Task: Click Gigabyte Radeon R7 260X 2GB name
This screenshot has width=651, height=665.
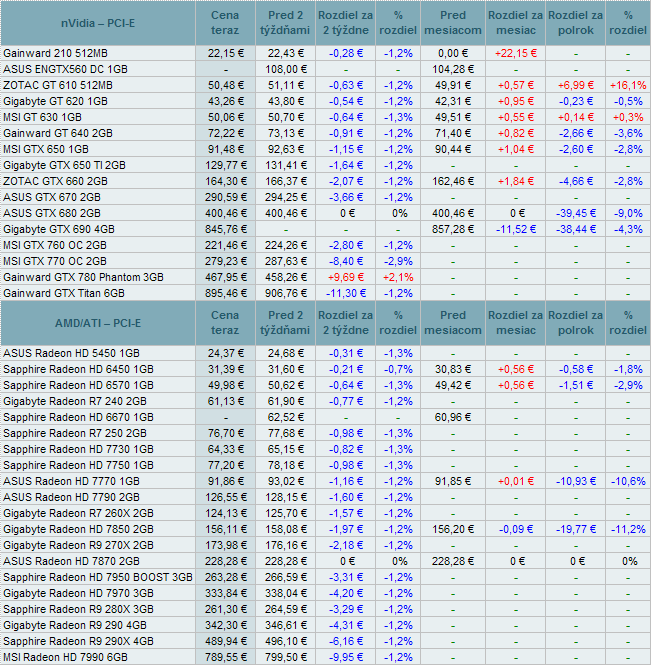Action: (78, 514)
